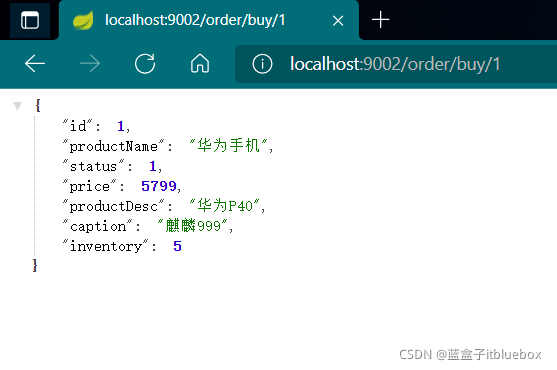Select the value "麒麟999"

tap(193, 225)
